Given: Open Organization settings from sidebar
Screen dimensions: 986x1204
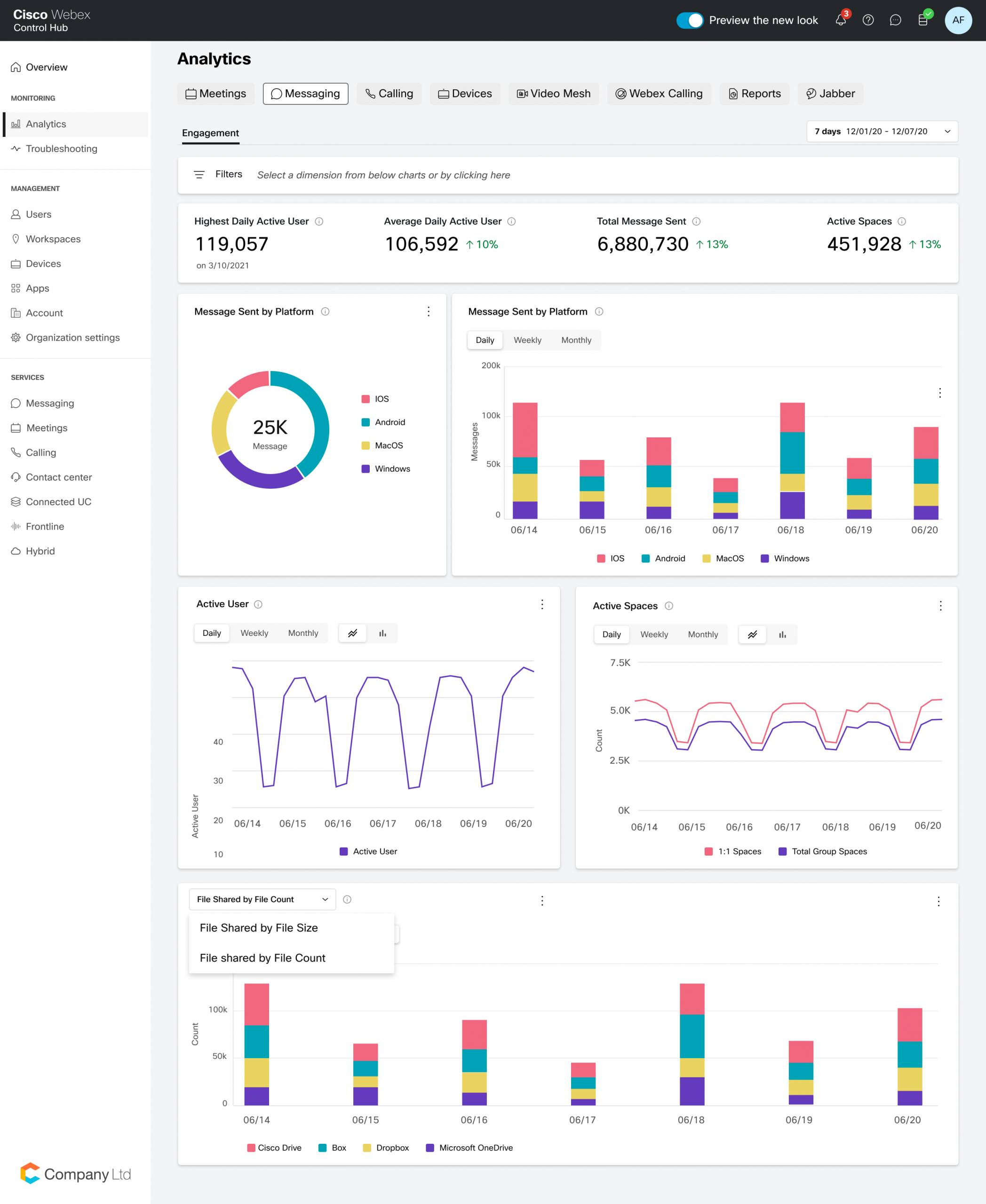Looking at the screenshot, I should [73, 337].
